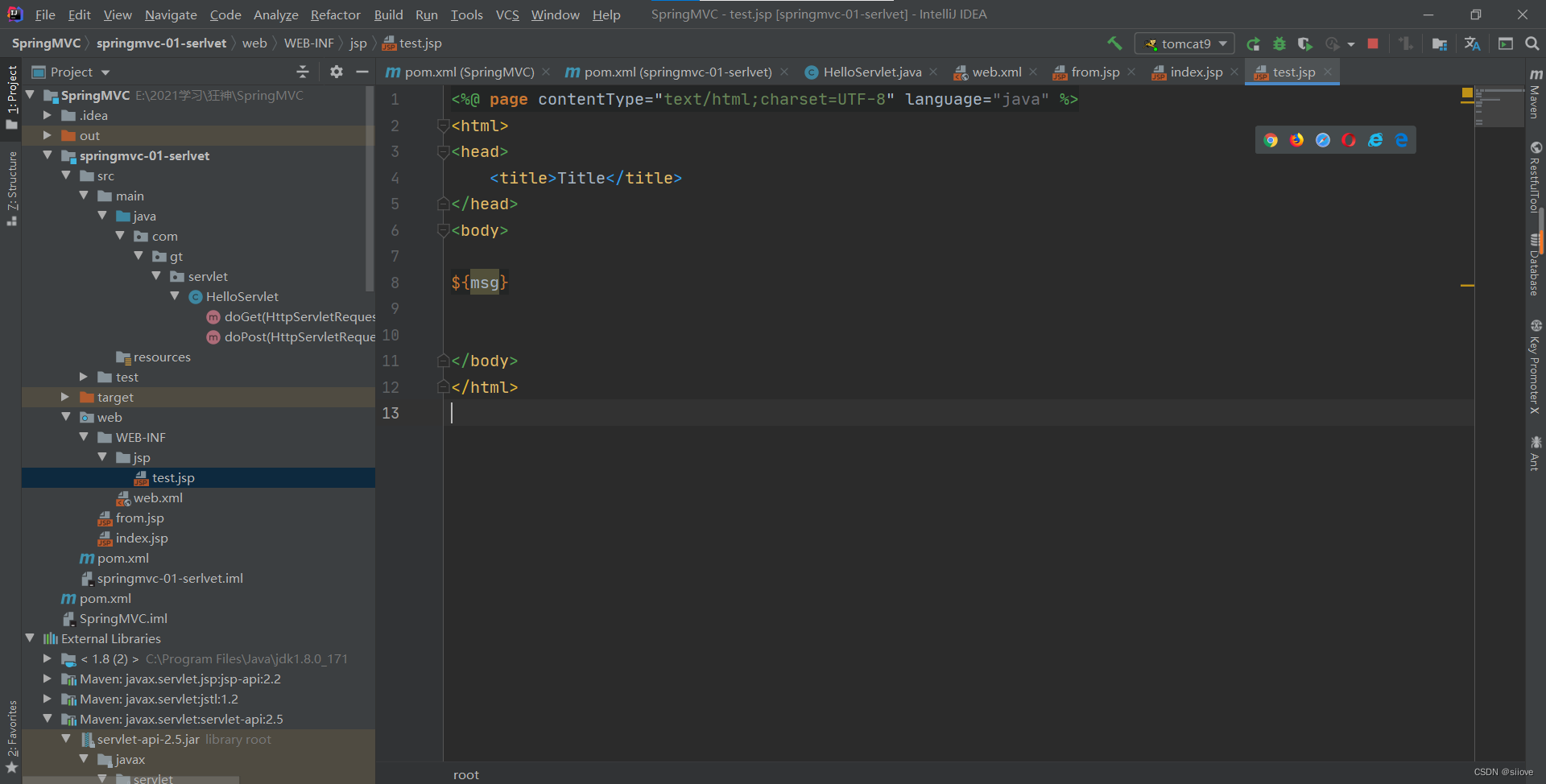
Task: Open the Refactor menu
Action: point(336,14)
